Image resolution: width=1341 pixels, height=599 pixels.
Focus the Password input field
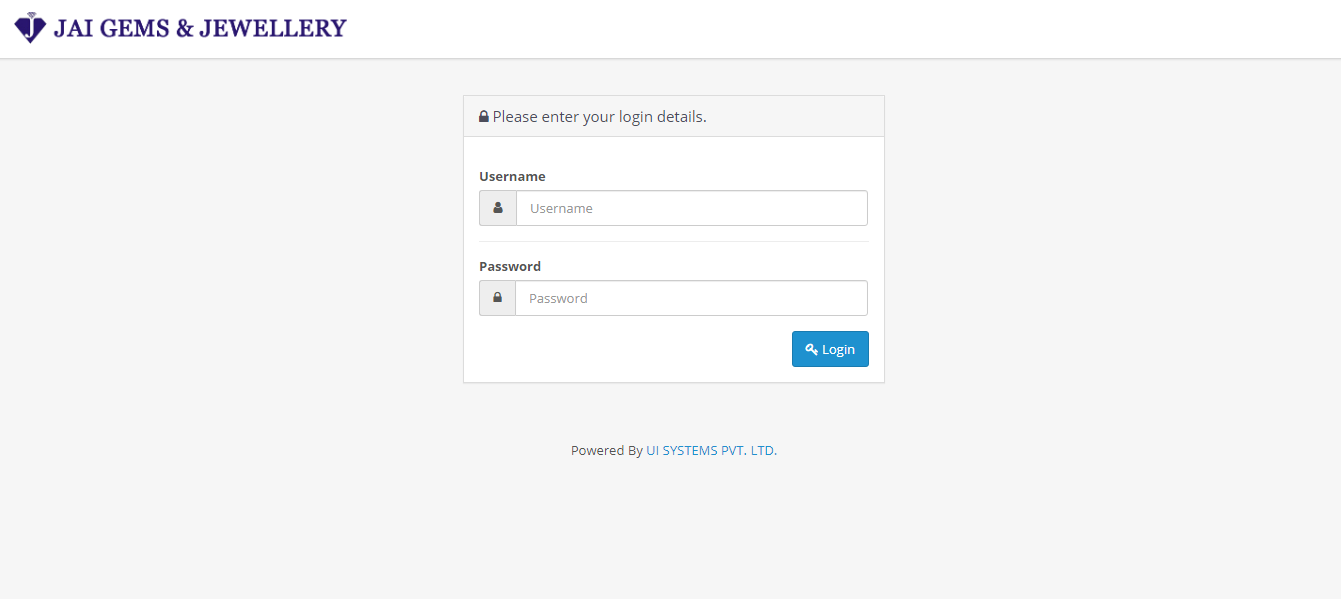tap(691, 298)
